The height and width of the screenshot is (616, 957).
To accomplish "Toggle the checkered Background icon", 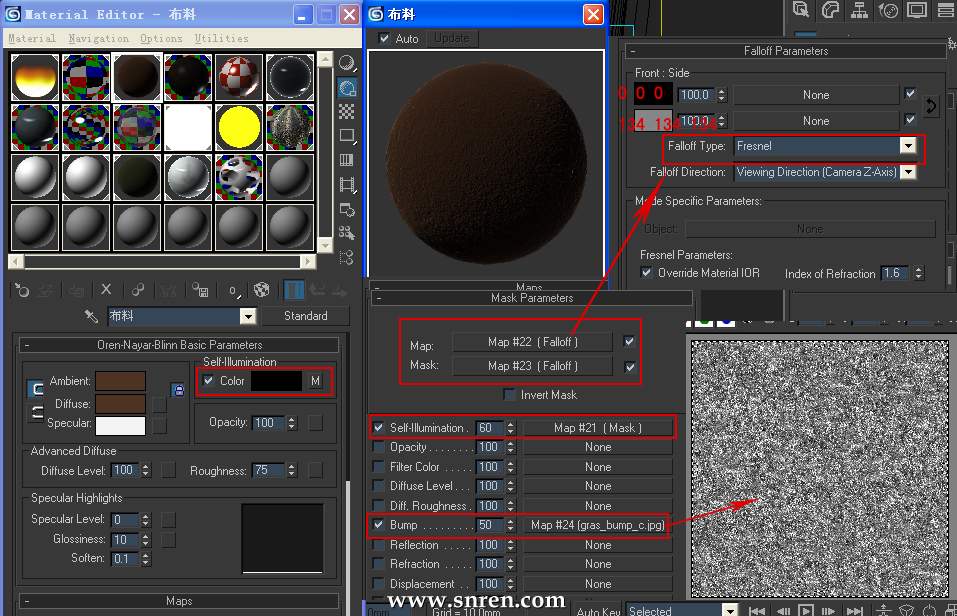I will click(x=347, y=112).
